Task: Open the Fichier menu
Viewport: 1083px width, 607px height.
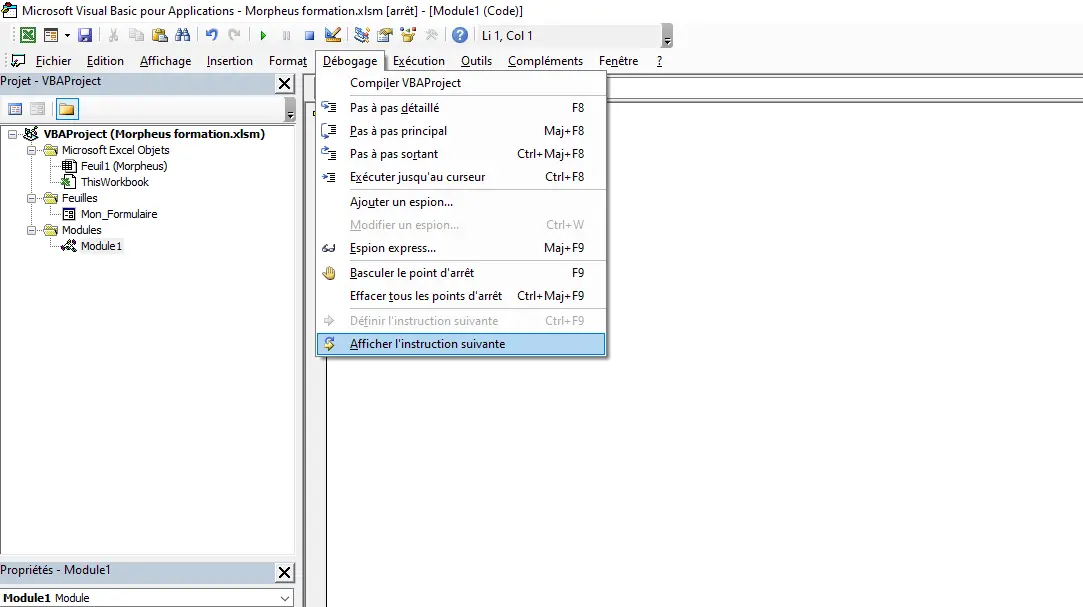Action: (53, 61)
